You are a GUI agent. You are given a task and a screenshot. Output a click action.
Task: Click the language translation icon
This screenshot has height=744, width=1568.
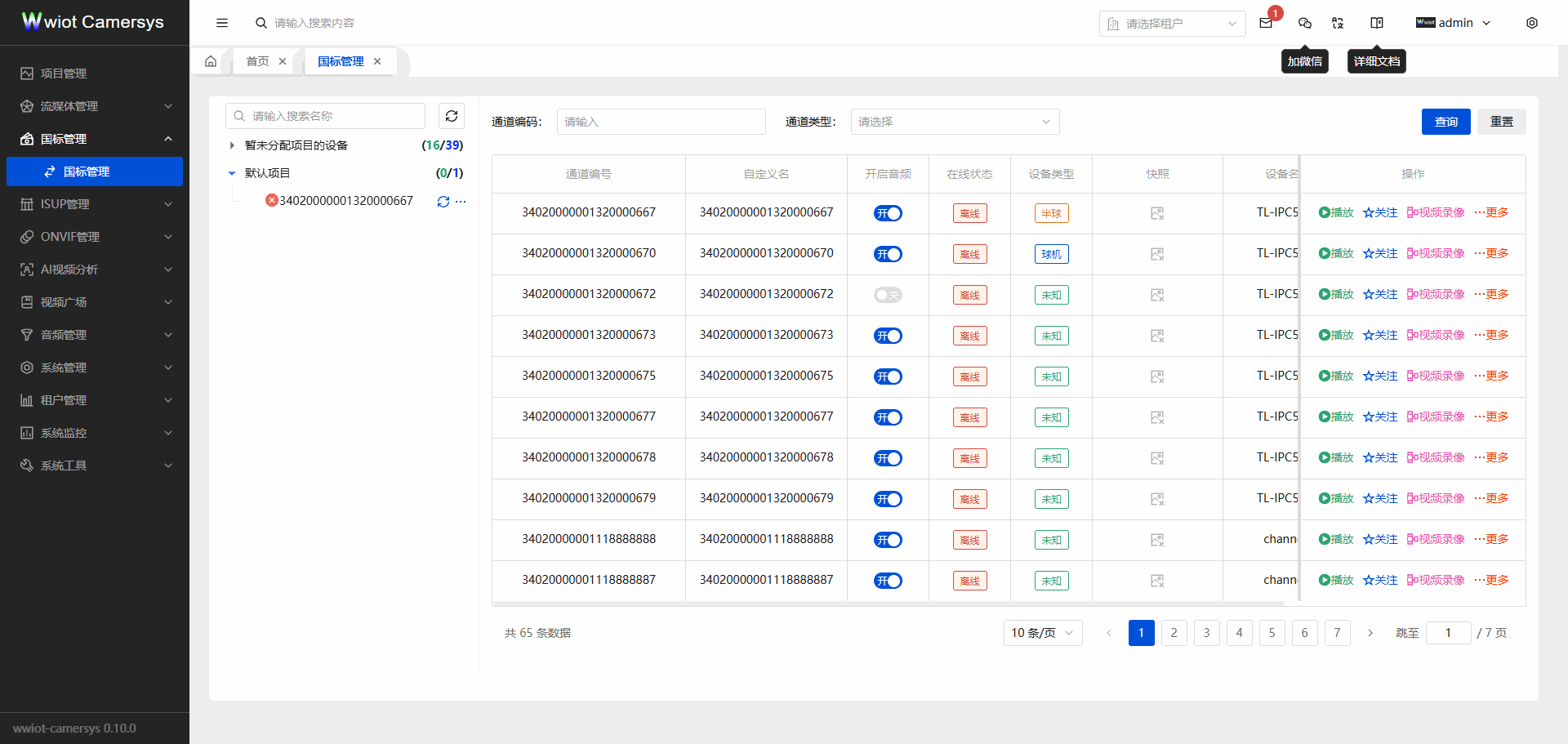click(1338, 23)
